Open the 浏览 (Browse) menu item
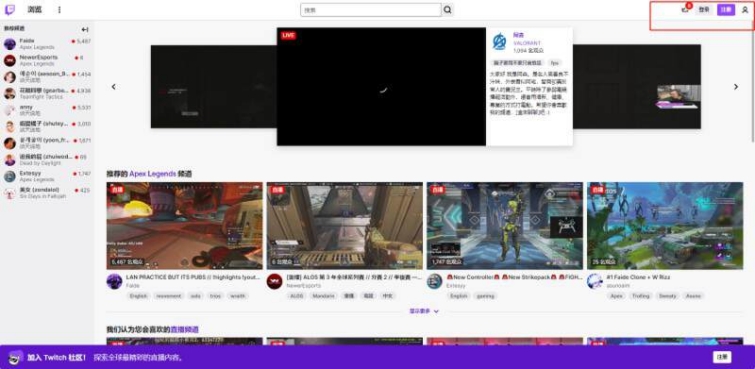 coord(34,10)
